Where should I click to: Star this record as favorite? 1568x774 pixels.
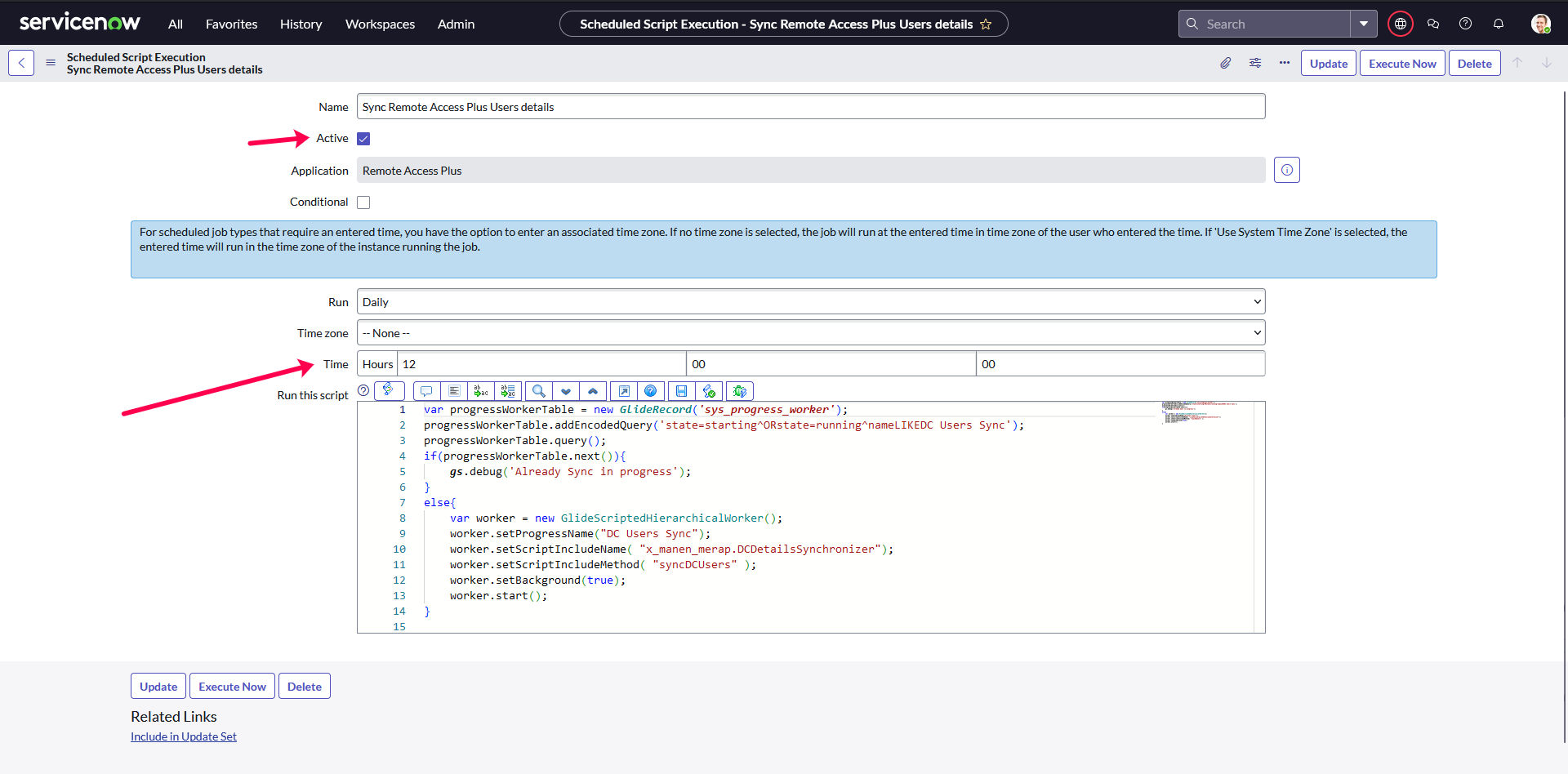coord(986,24)
